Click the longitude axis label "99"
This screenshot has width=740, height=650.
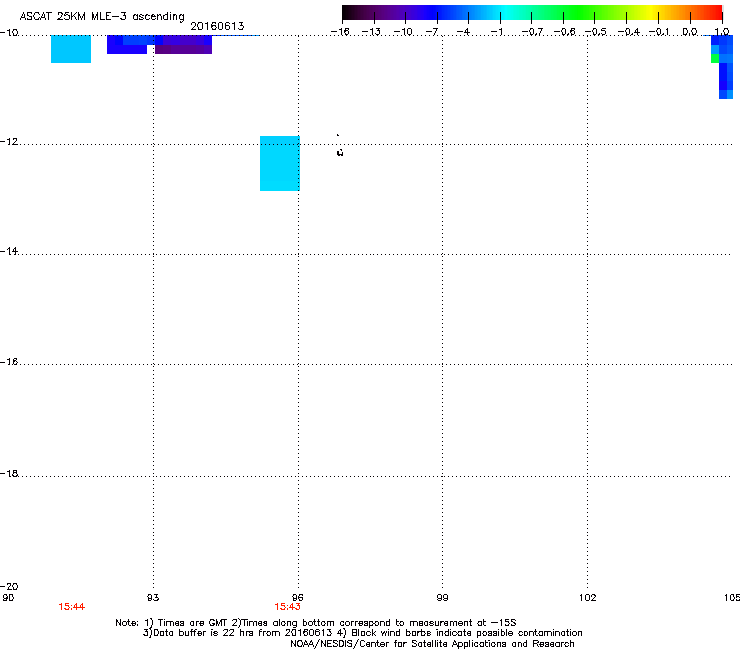click(x=442, y=598)
